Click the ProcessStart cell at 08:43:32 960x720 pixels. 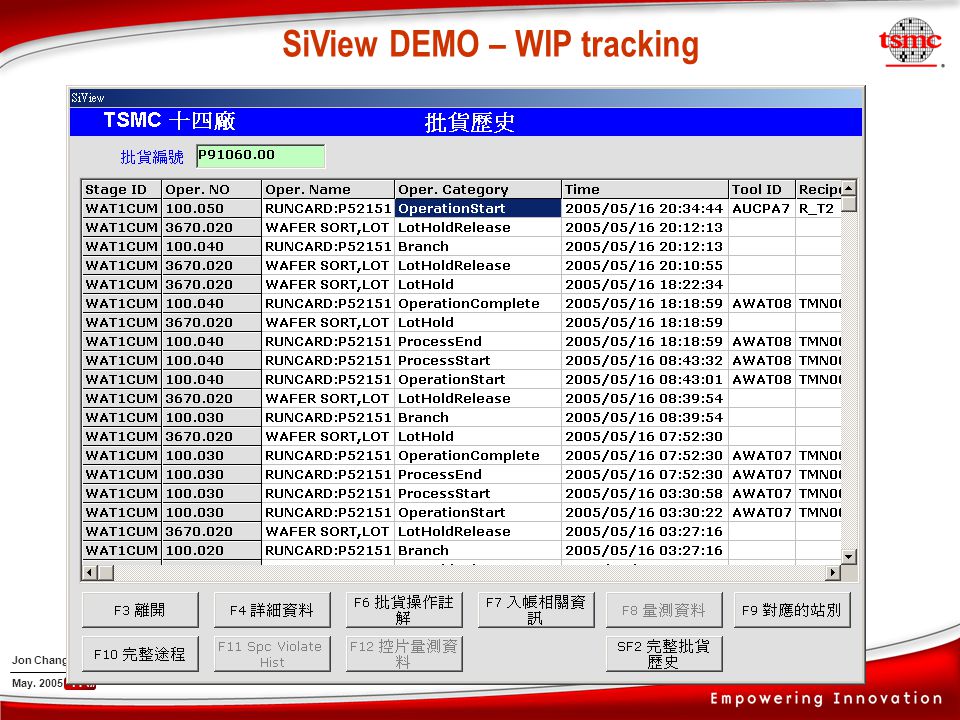coord(478,360)
